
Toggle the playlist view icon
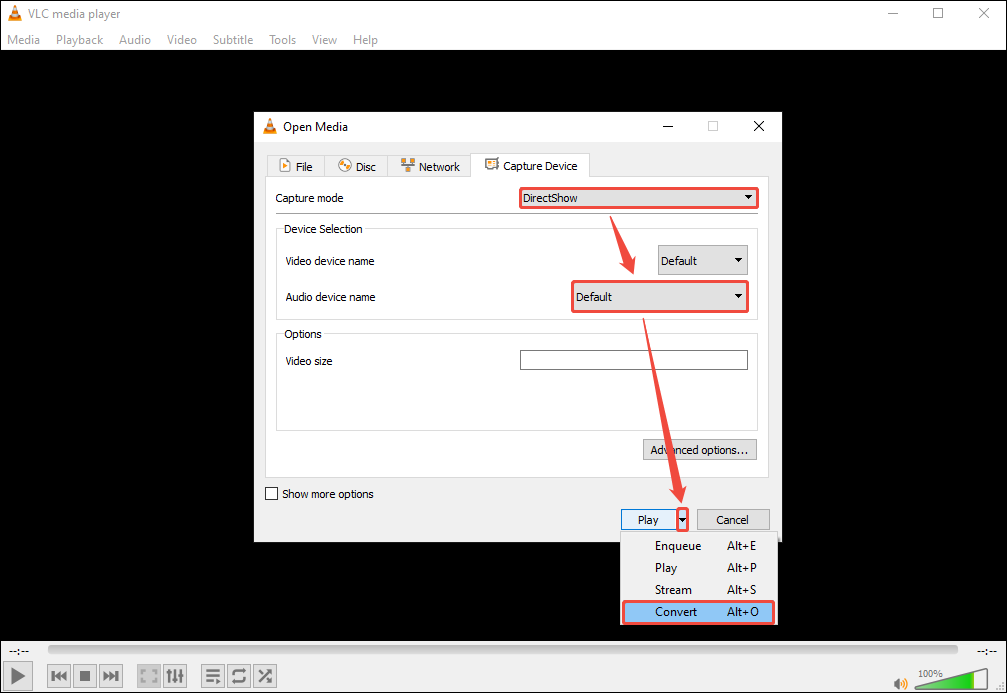212,675
